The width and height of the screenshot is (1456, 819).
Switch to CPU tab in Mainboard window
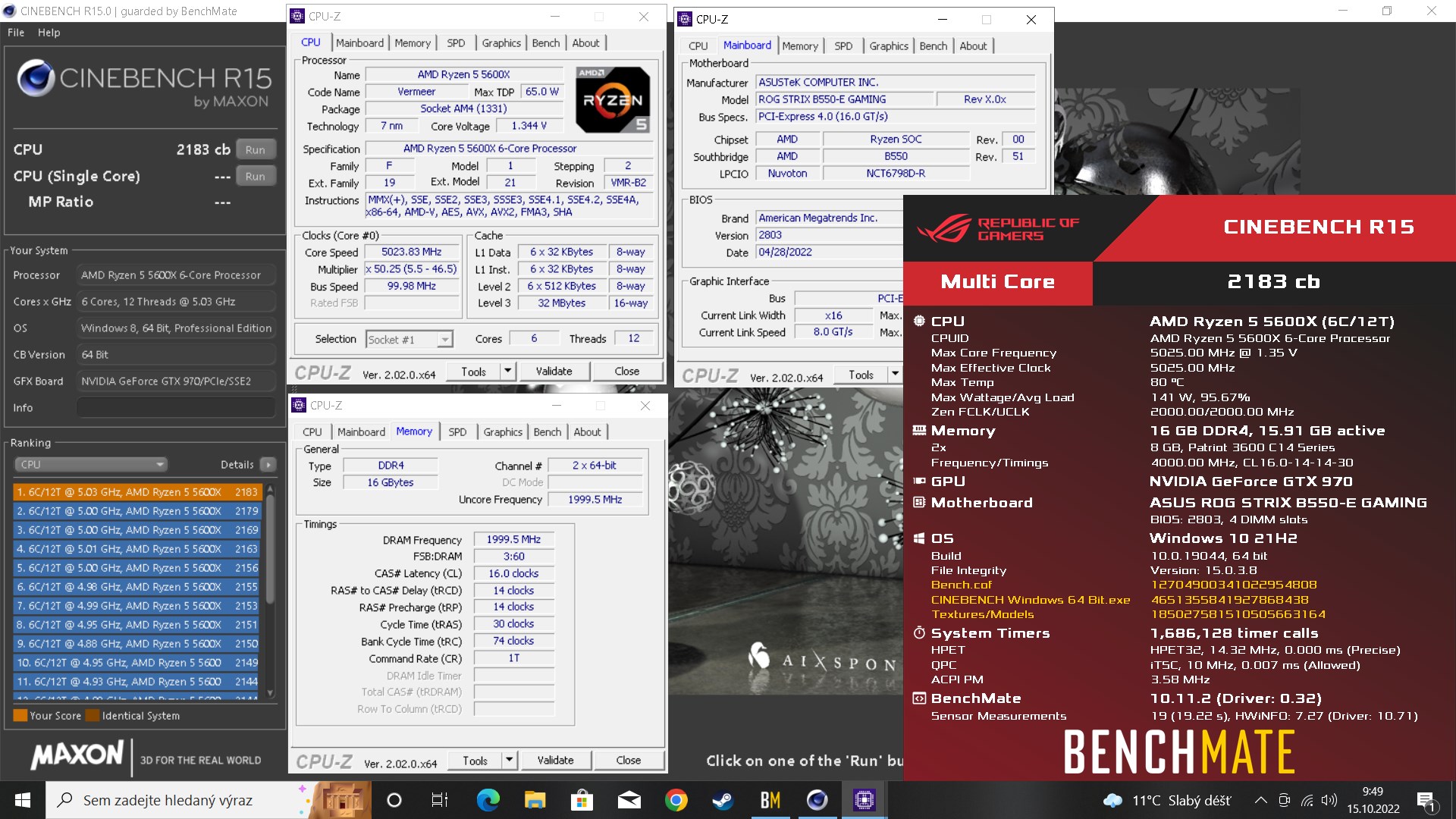(x=698, y=46)
